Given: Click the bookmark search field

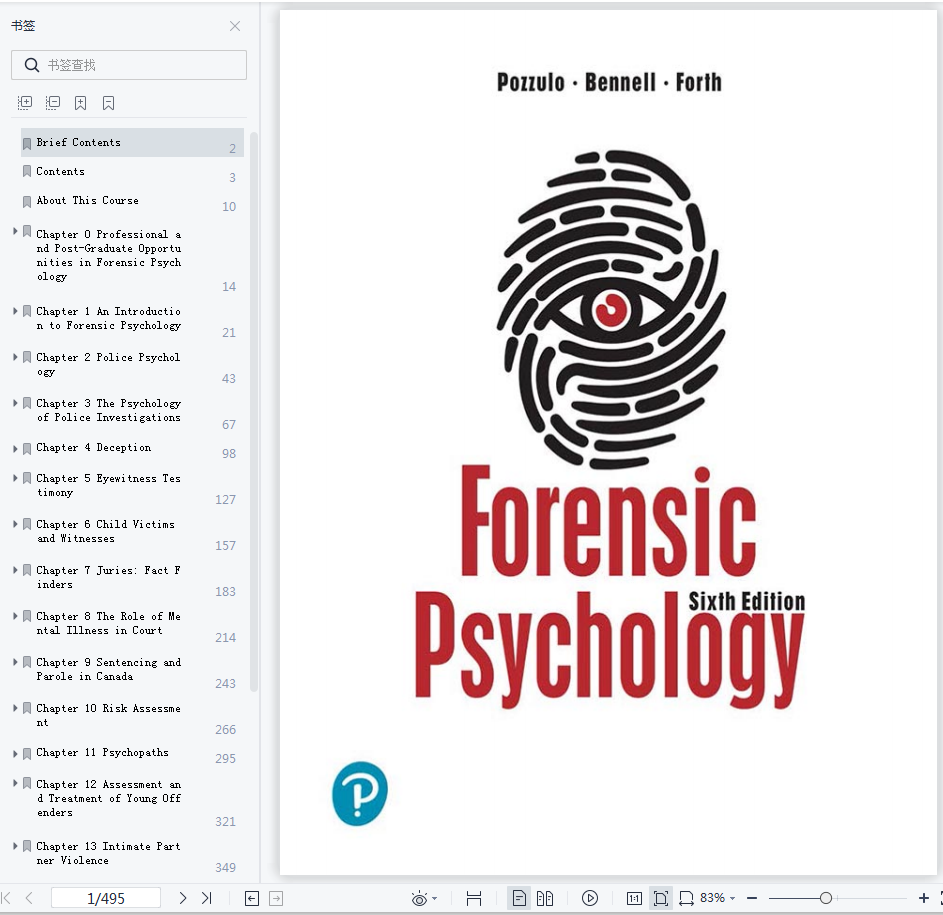Looking at the screenshot, I should [129, 65].
